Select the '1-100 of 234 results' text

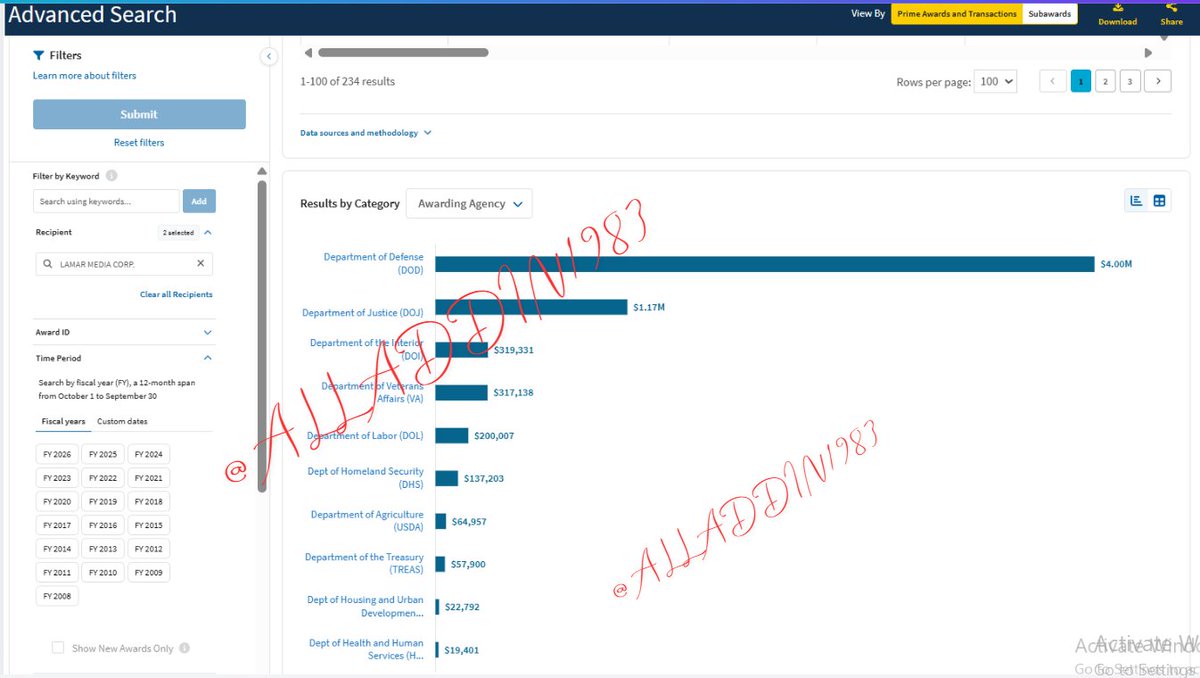347,82
